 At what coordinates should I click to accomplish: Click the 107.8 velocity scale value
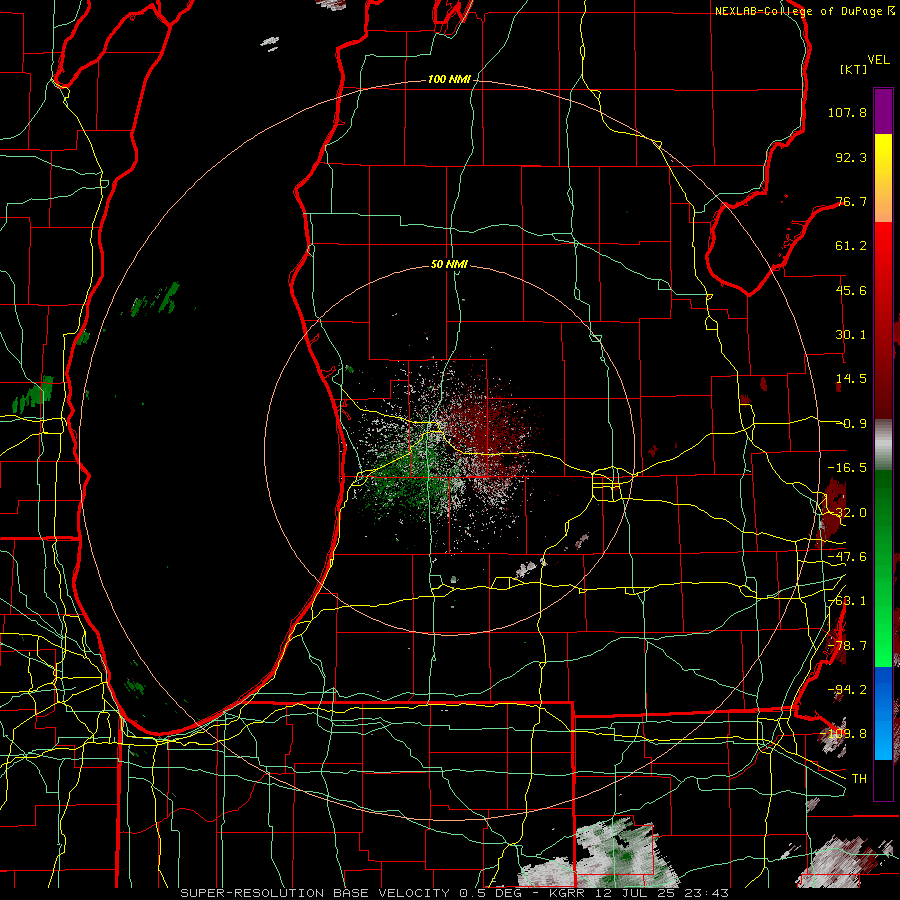[x=847, y=112]
